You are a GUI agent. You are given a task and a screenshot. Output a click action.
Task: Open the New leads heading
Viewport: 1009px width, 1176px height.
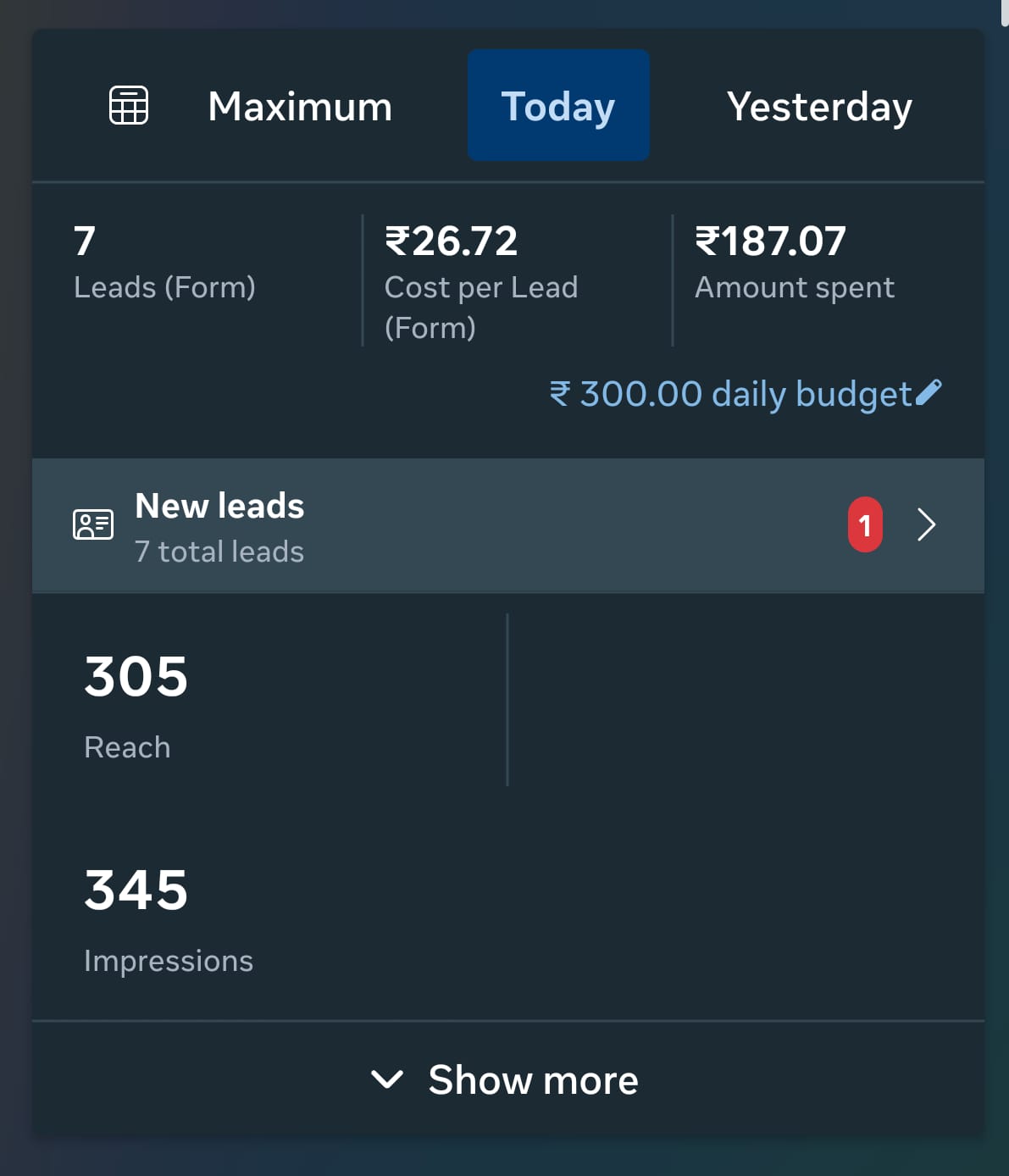[x=219, y=506]
